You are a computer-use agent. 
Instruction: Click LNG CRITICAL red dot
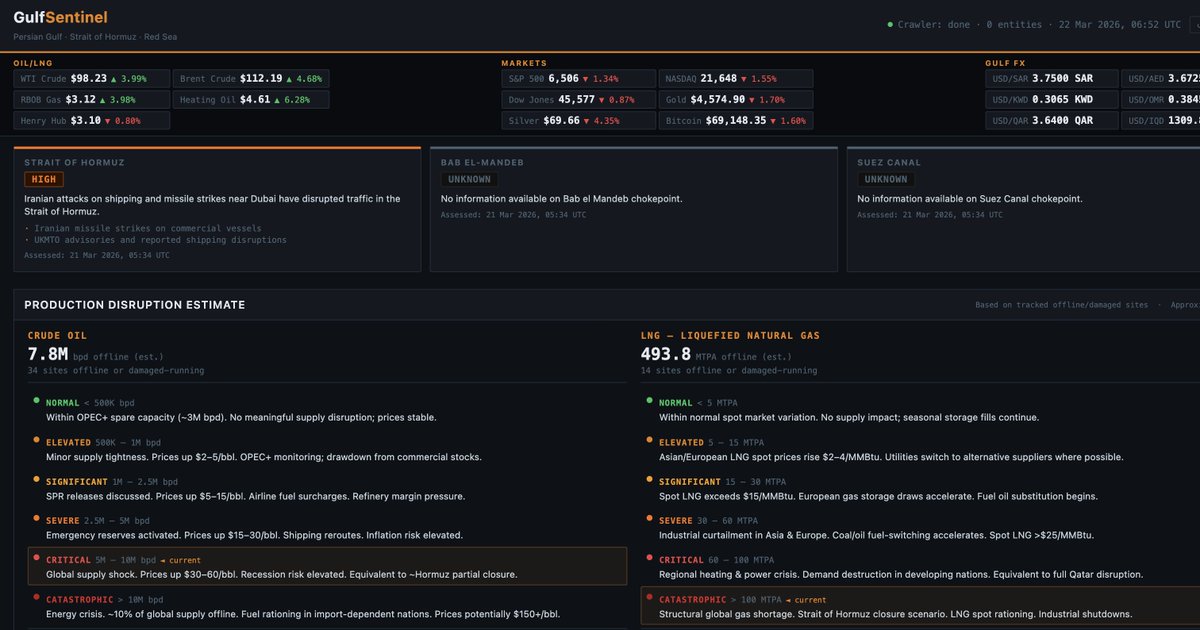pyautogui.click(x=649, y=557)
